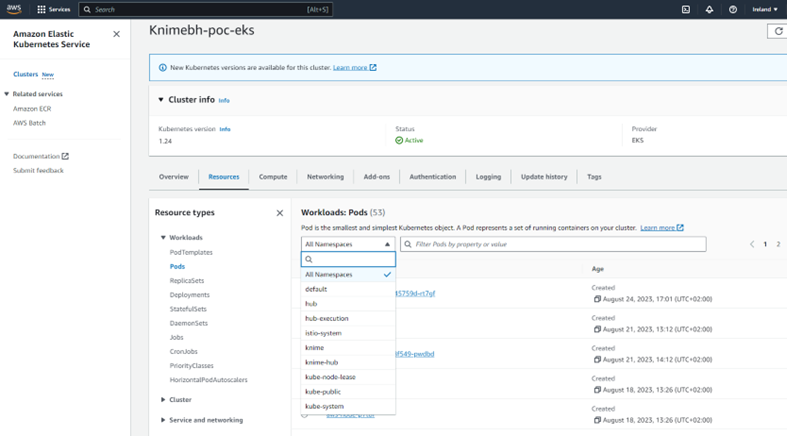
Task: Open the Services grid menu
Action: (x=54, y=10)
